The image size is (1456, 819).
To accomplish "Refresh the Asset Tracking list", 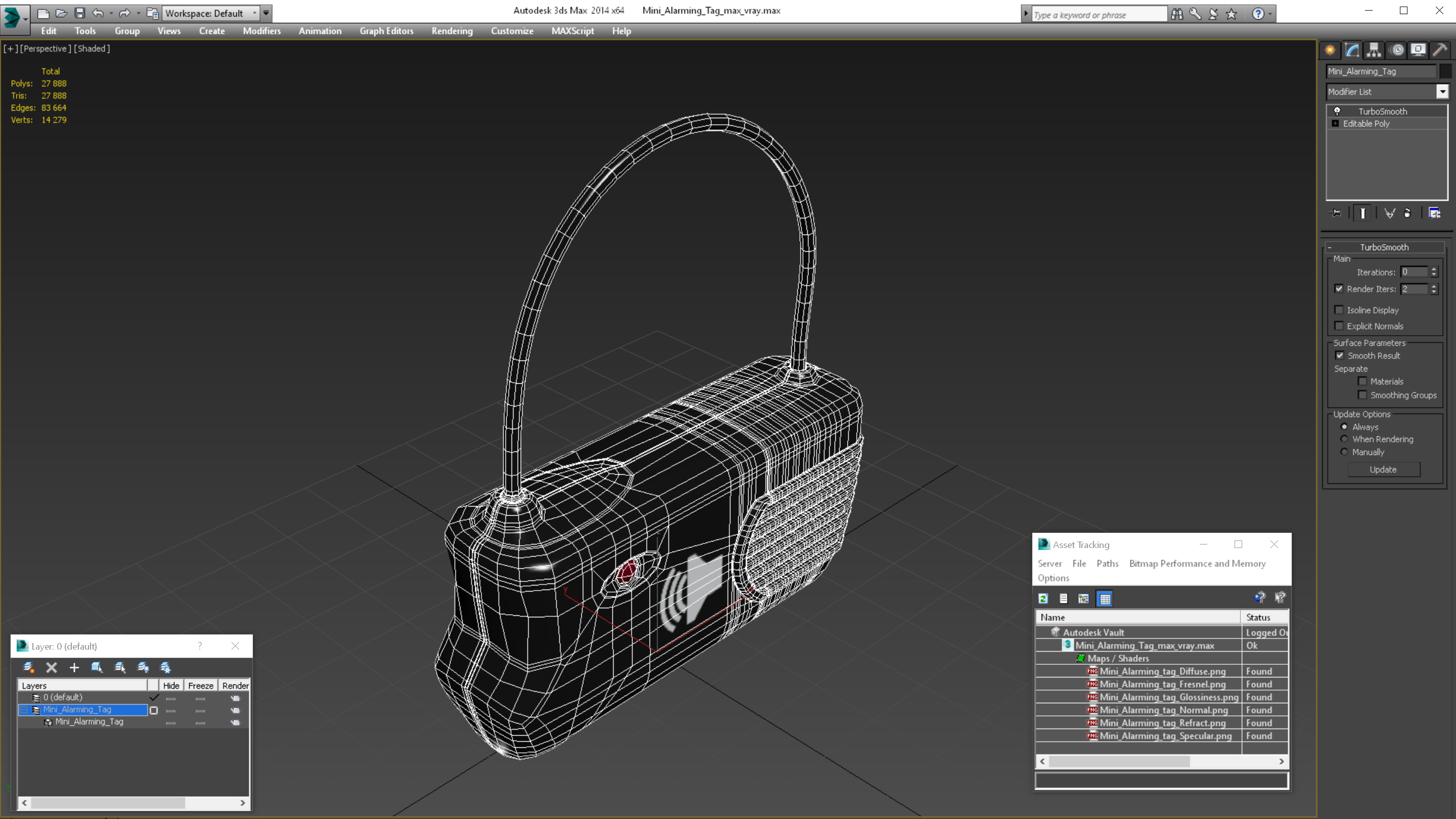I will [1043, 599].
